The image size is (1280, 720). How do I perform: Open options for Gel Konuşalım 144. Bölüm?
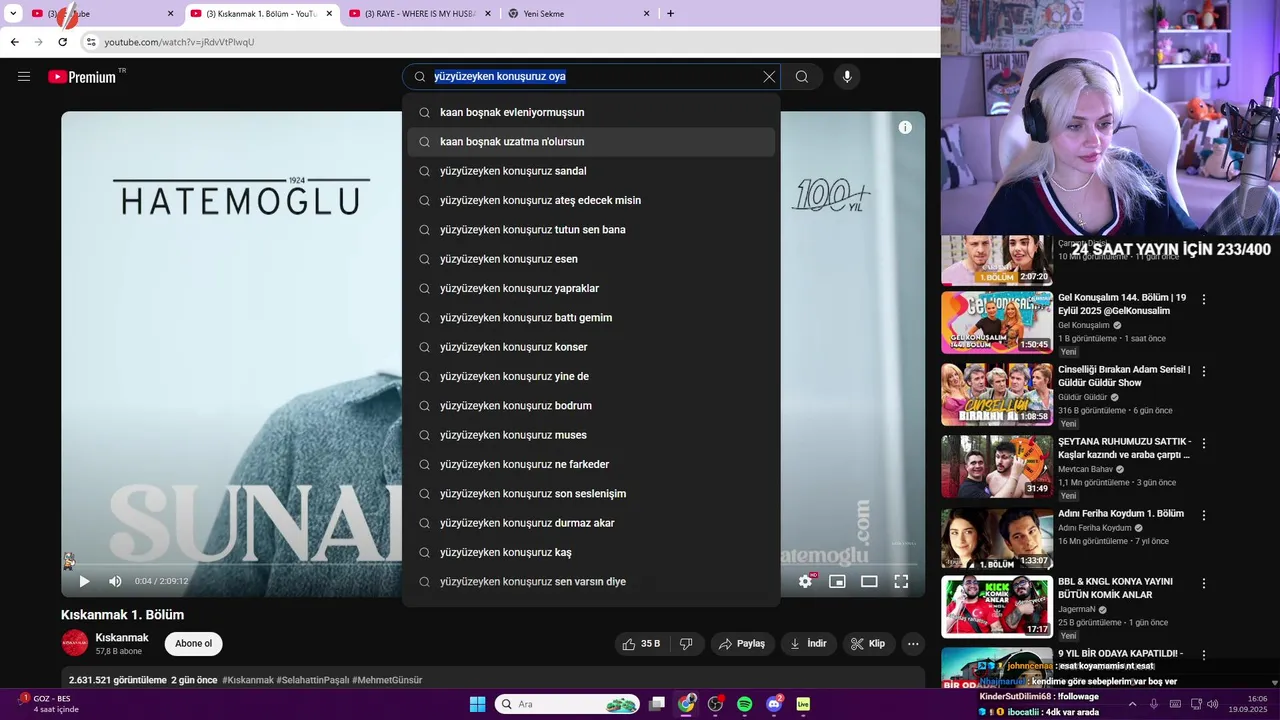1204,299
